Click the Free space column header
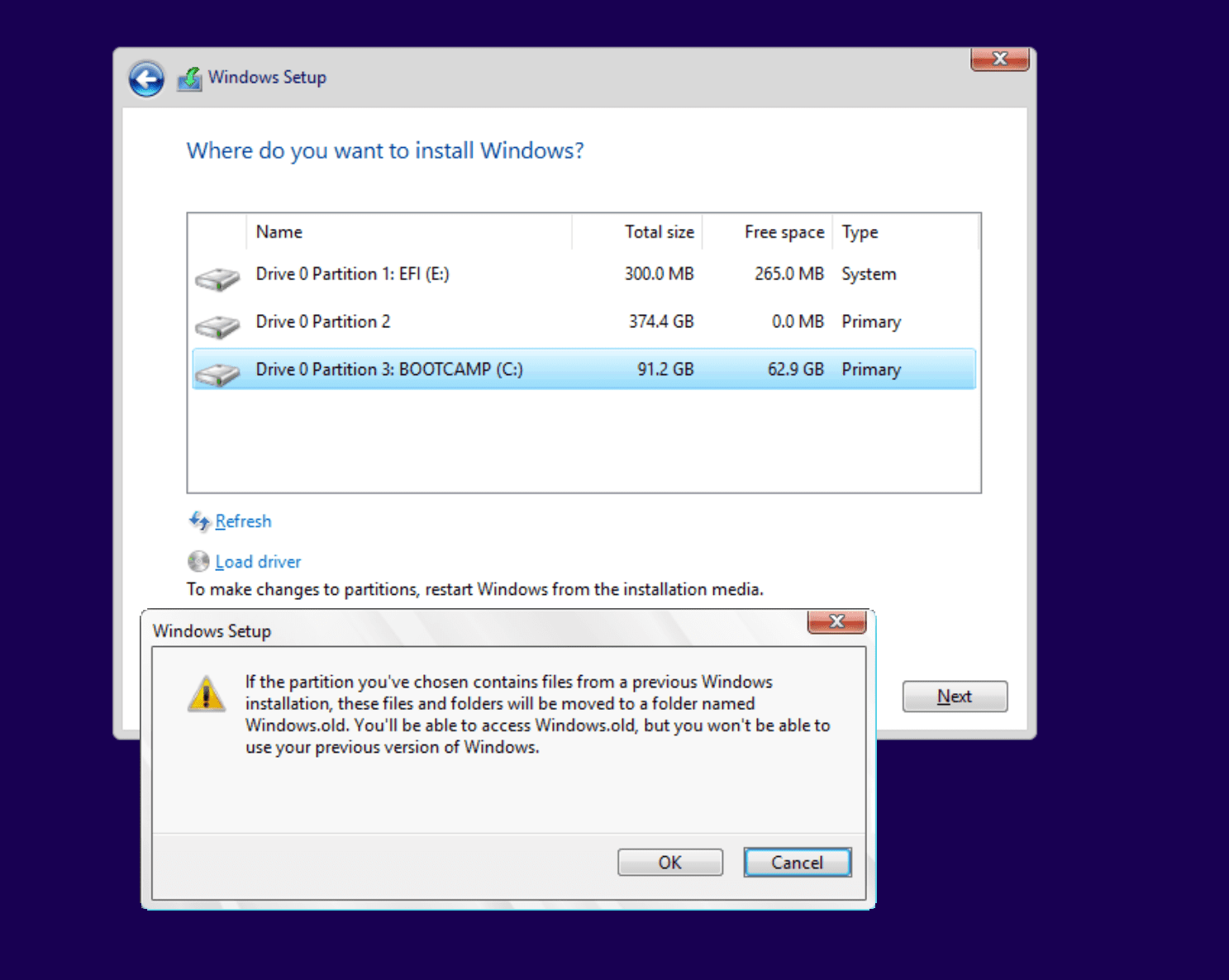Screen dimensions: 1229x980 pyautogui.click(x=784, y=232)
